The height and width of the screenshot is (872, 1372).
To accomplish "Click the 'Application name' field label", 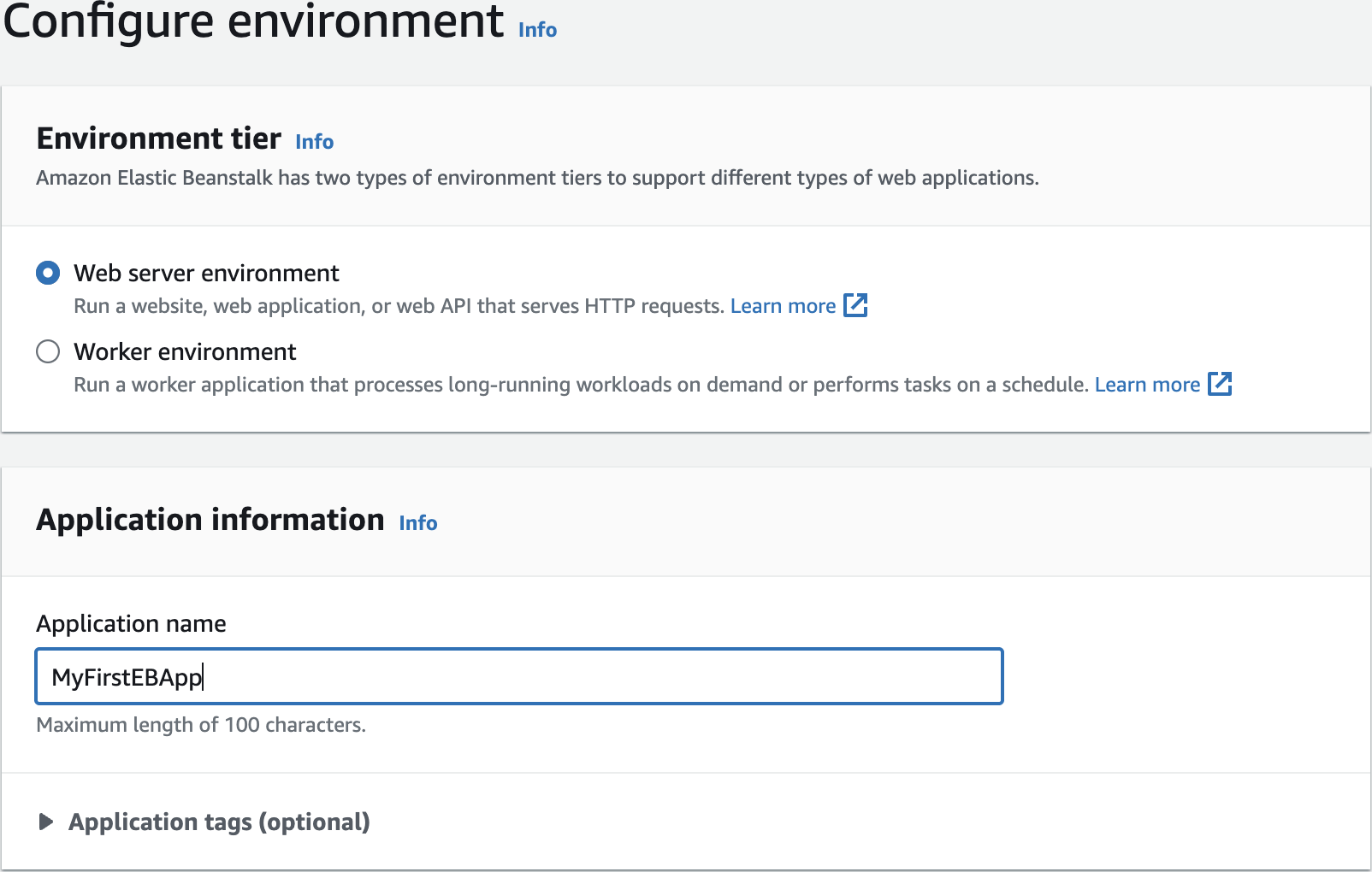I will pos(131,623).
